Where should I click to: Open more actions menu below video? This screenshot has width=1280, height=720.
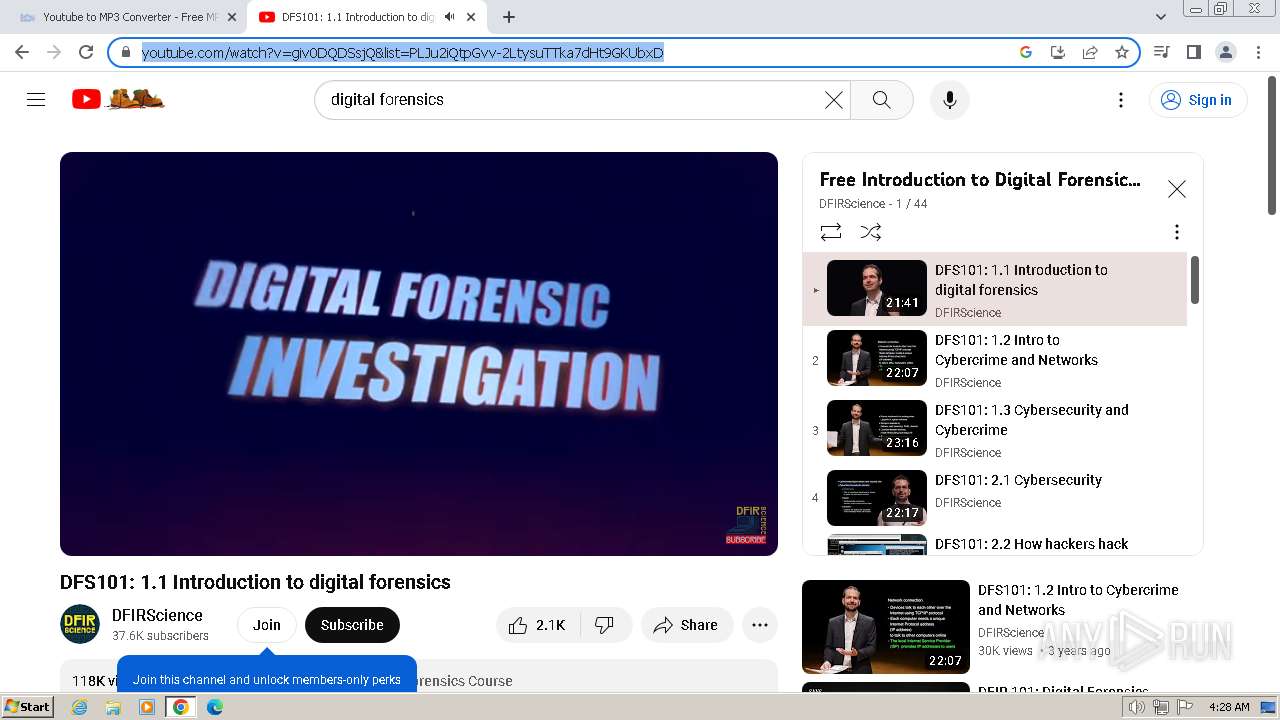(760, 625)
